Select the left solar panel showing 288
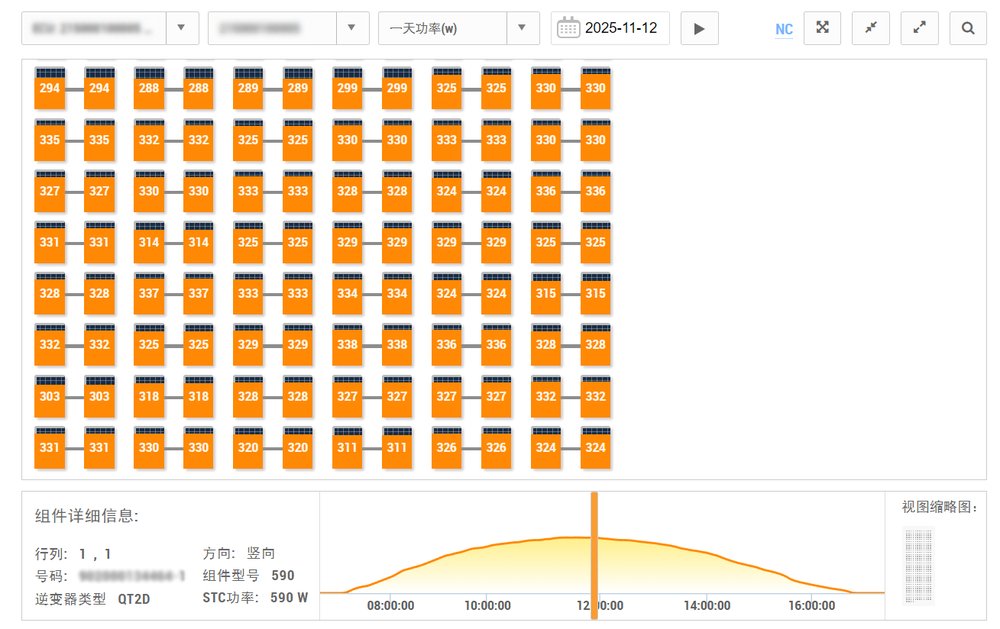Image resolution: width=1000 pixels, height=629 pixels. [149, 89]
